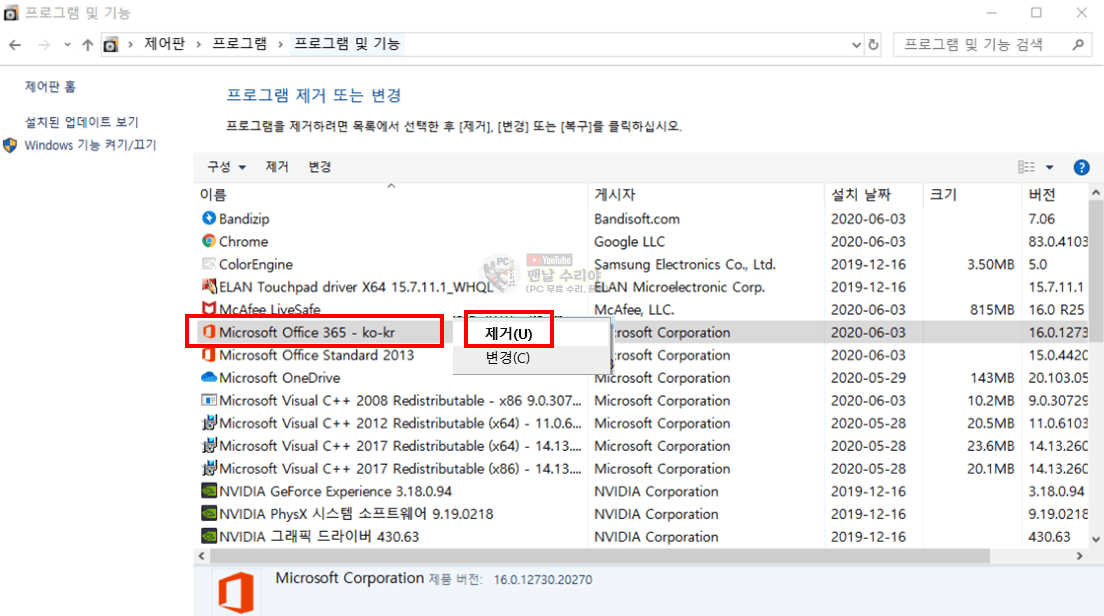Select Microsoft OneDrive row name

pyautogui.click(x=280, y=378)
